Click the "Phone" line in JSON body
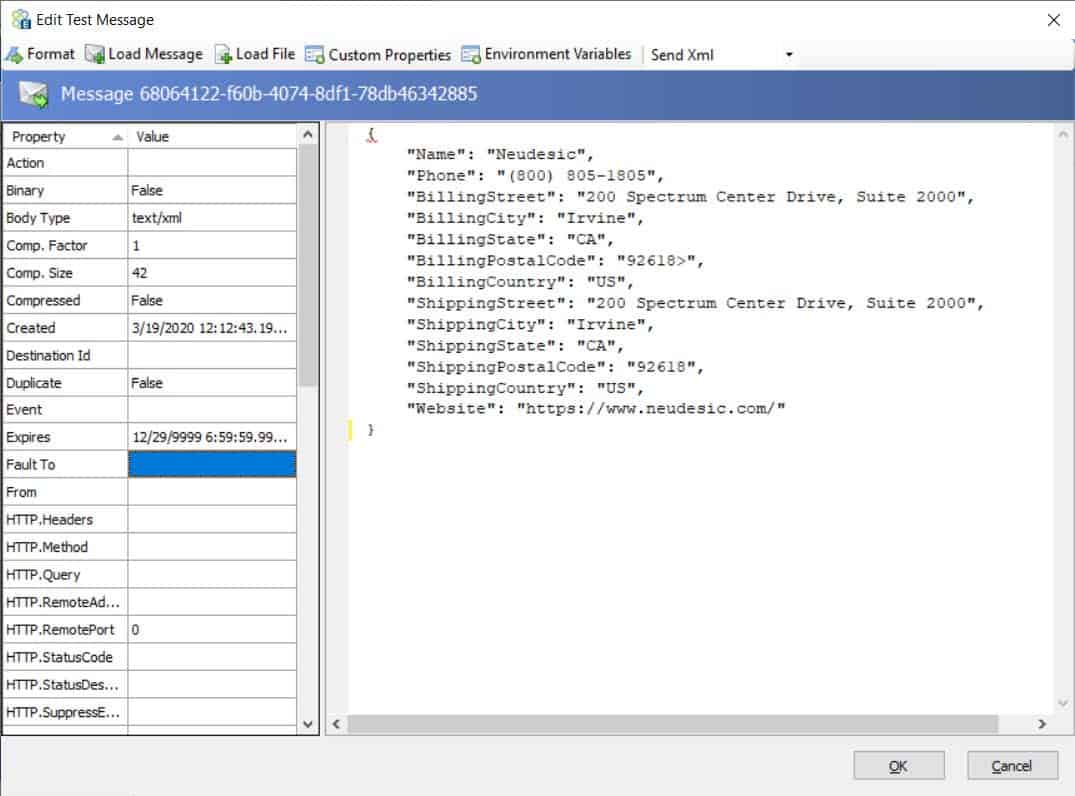 (535, 176)
